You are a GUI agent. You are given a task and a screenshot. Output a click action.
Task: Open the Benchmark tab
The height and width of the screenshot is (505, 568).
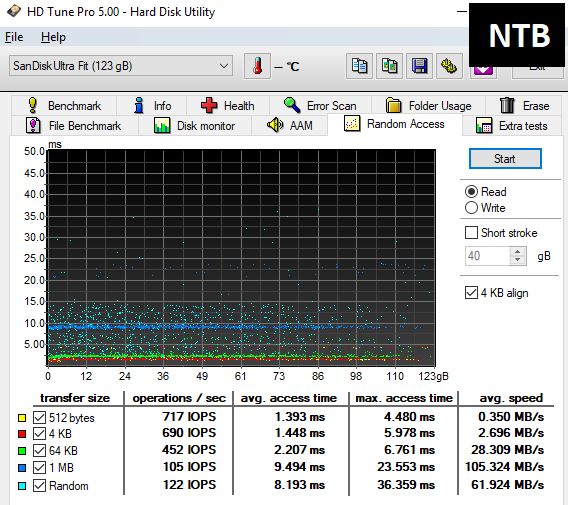coord(64,105)
